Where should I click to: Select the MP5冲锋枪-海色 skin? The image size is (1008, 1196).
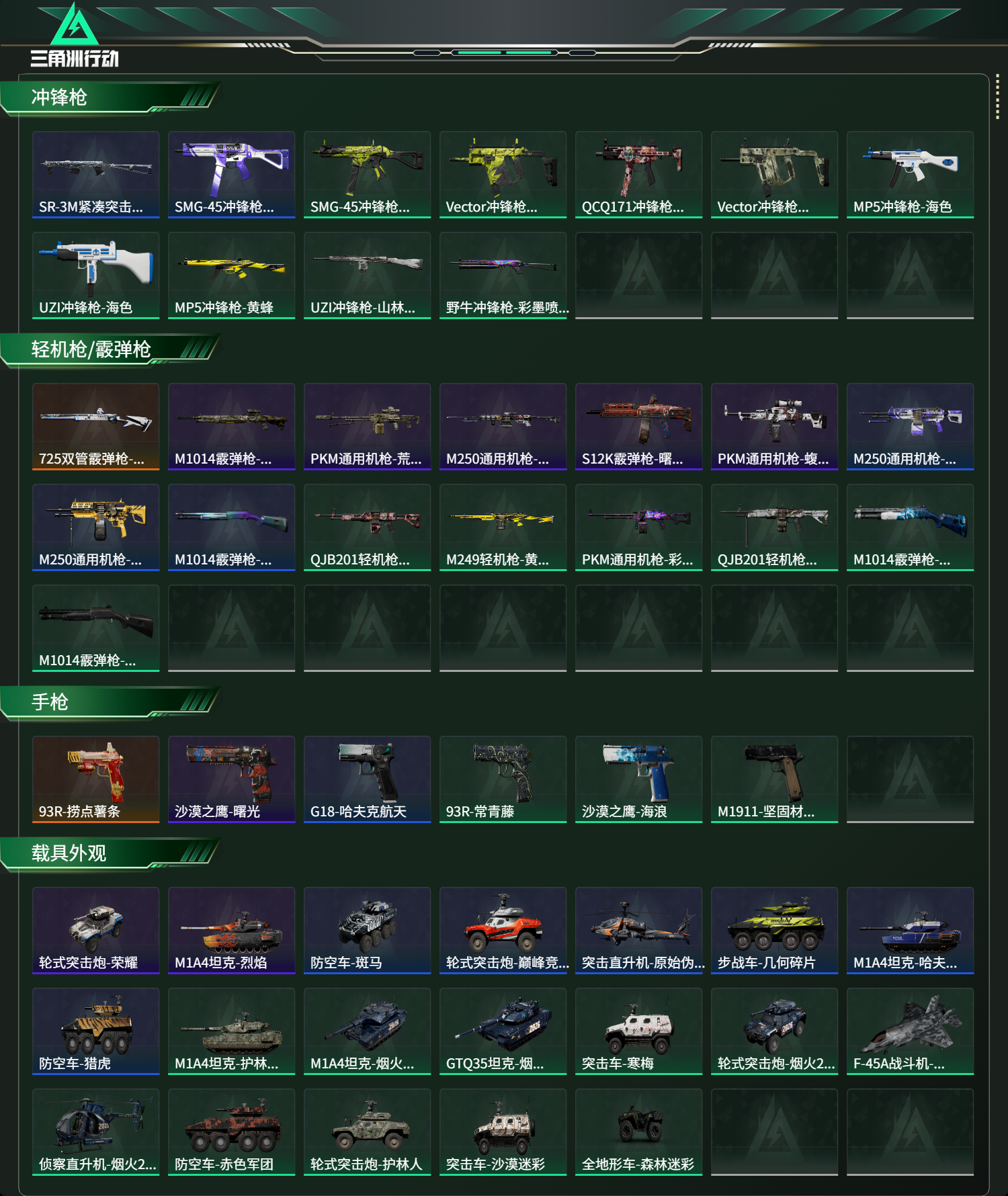point(910,175)
